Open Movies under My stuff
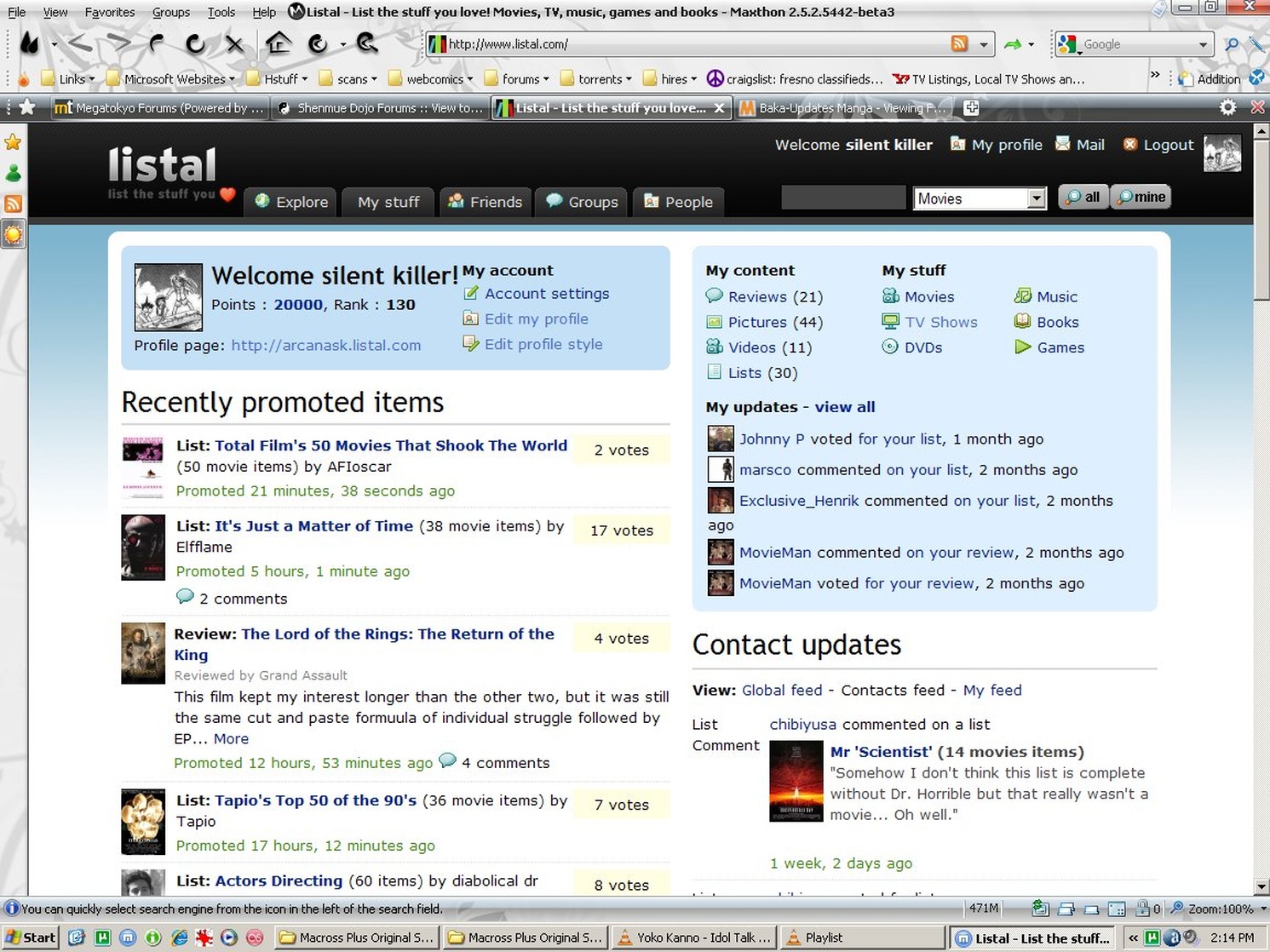1270x952 pixels. point(918,296)
